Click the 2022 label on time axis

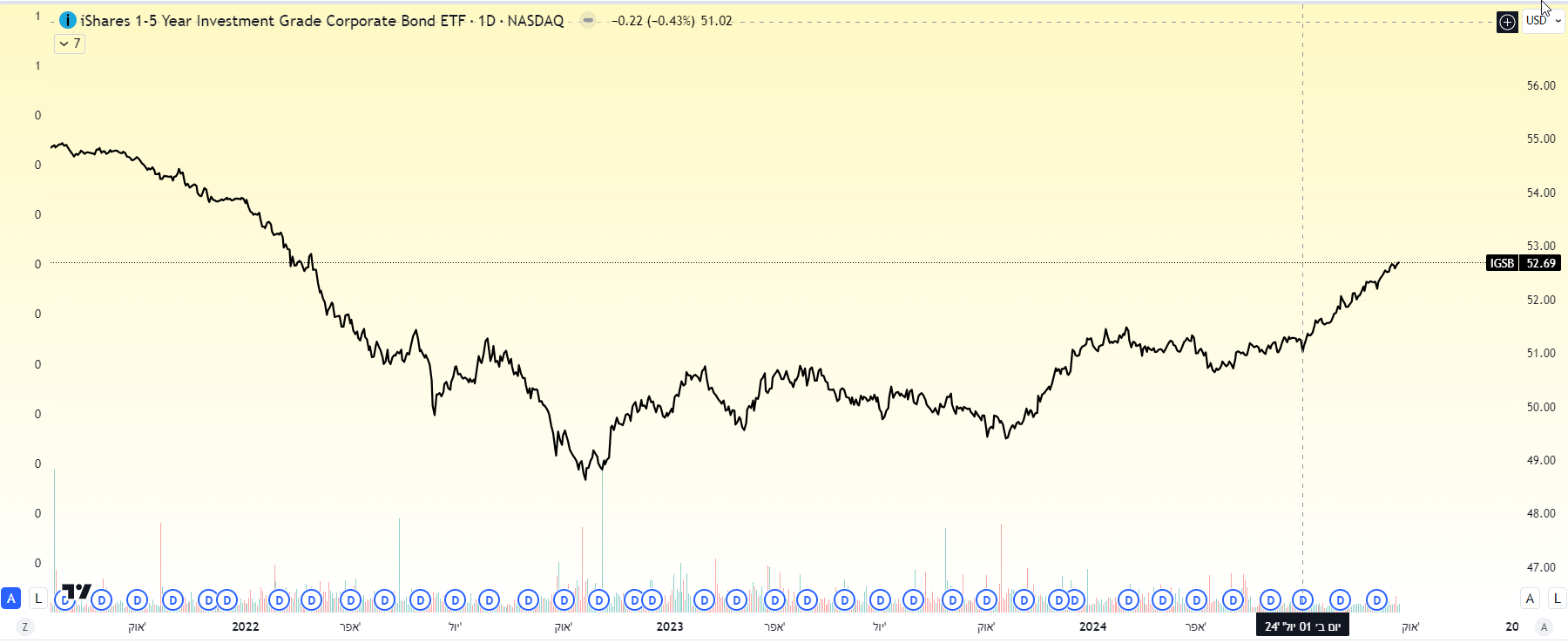pos(246,626)
